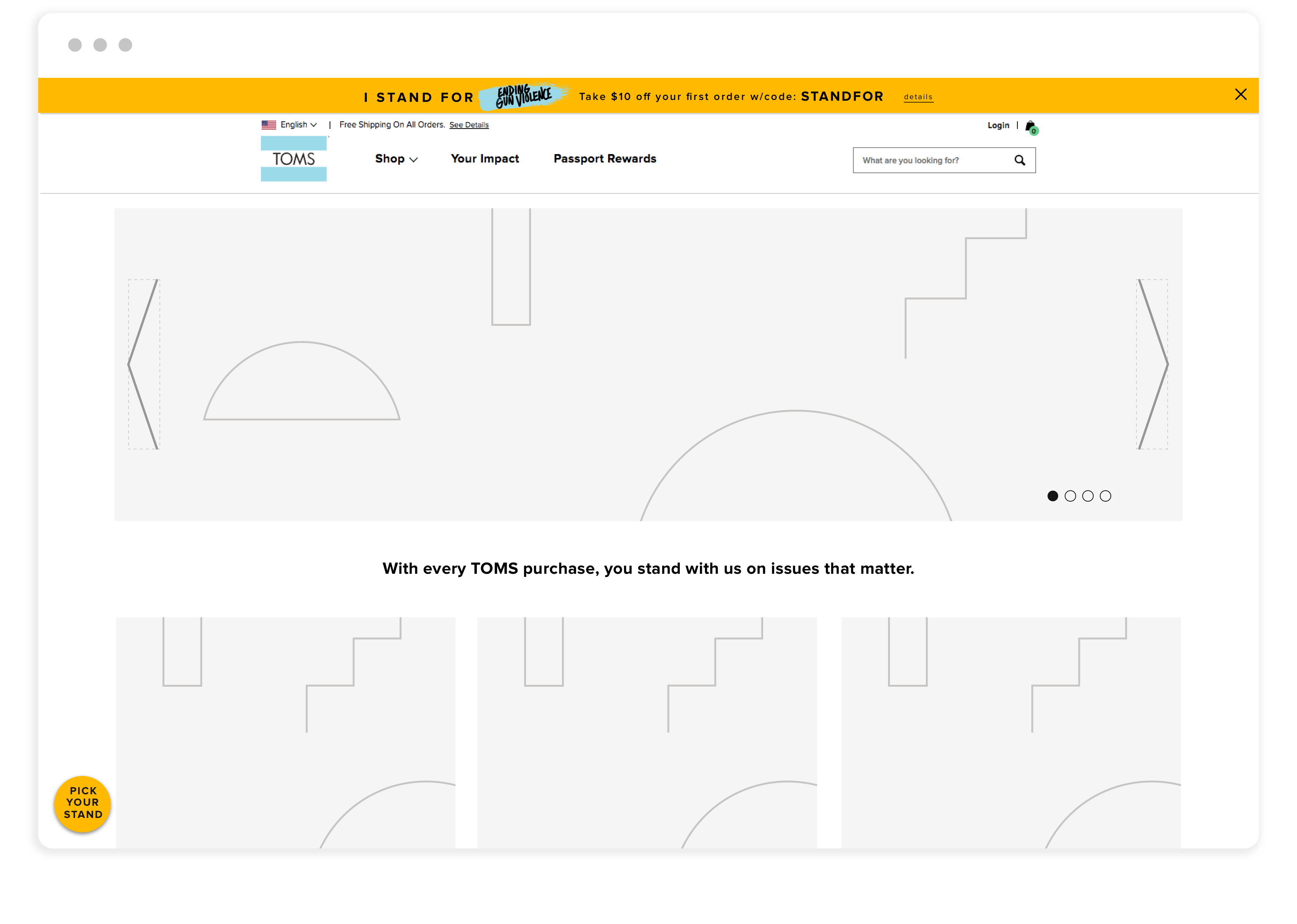Expand the Shop menu dropdown
The width and height of the screenshot is (1297, 924).
coord(396,159)
